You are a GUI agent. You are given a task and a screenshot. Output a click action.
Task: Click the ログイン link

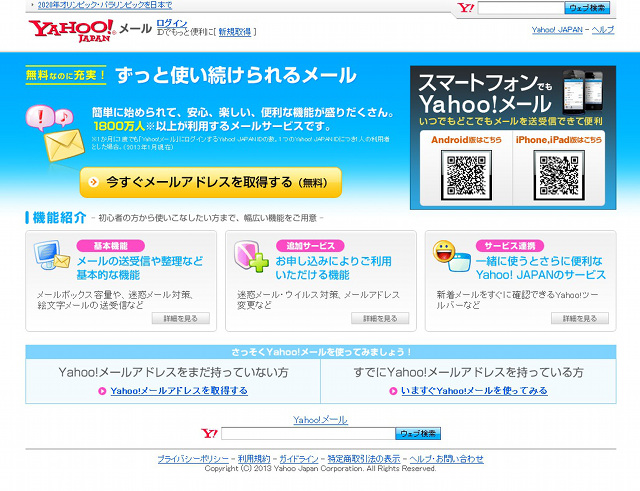pos(172,23)
